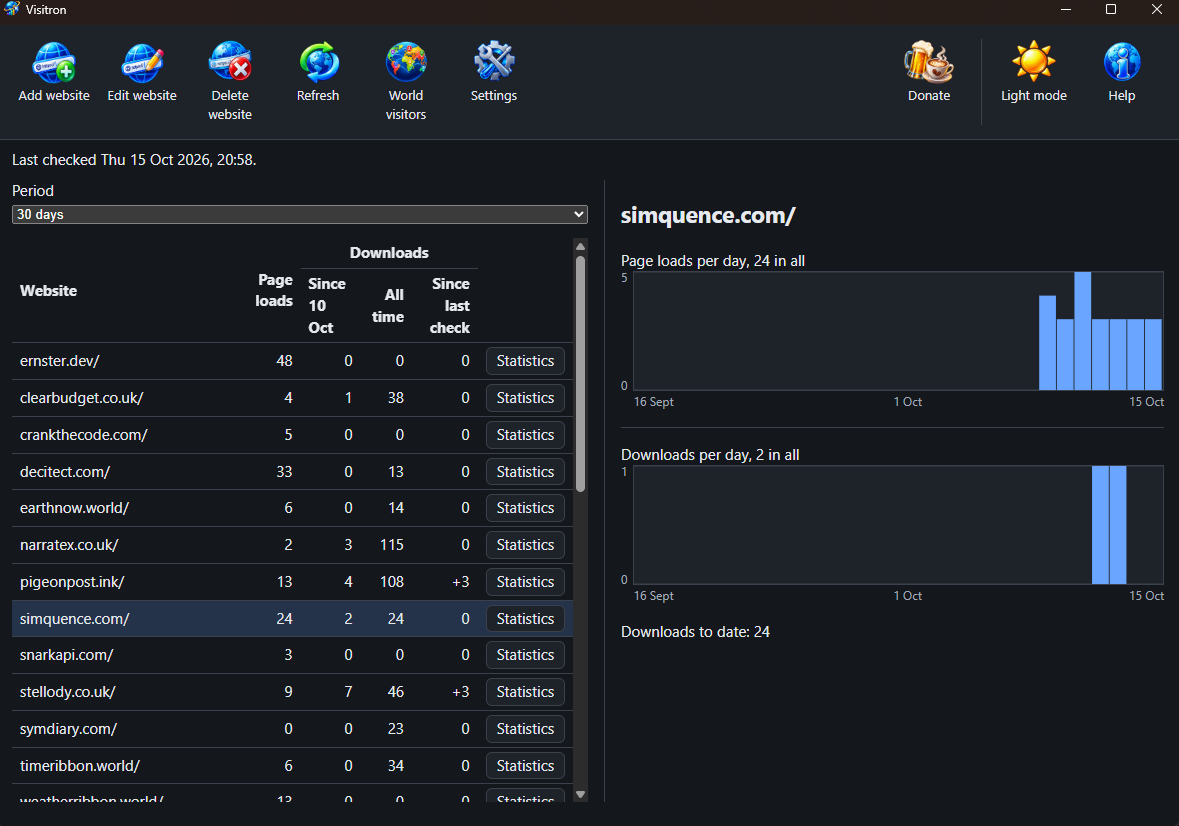The height and width of the screenshot is (826, 1179).
Task: Click the scroll down arrow of the list
Action: (x=580, y=794)
